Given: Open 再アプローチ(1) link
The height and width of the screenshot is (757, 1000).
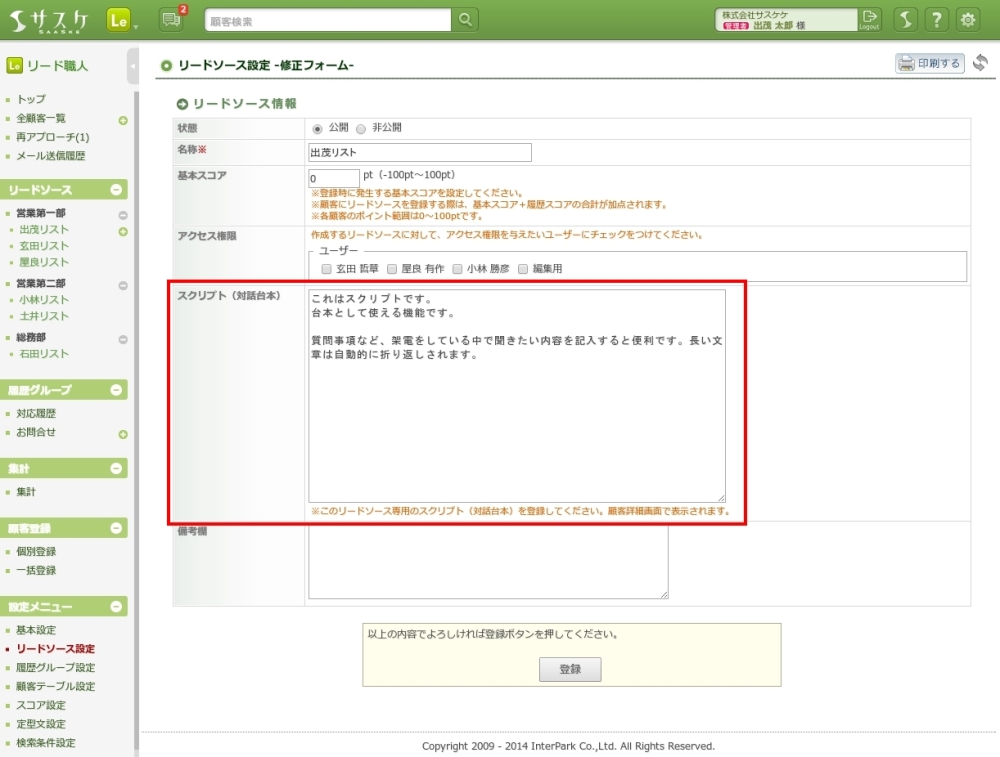Looking at the screenshot, I should [52, 136].
